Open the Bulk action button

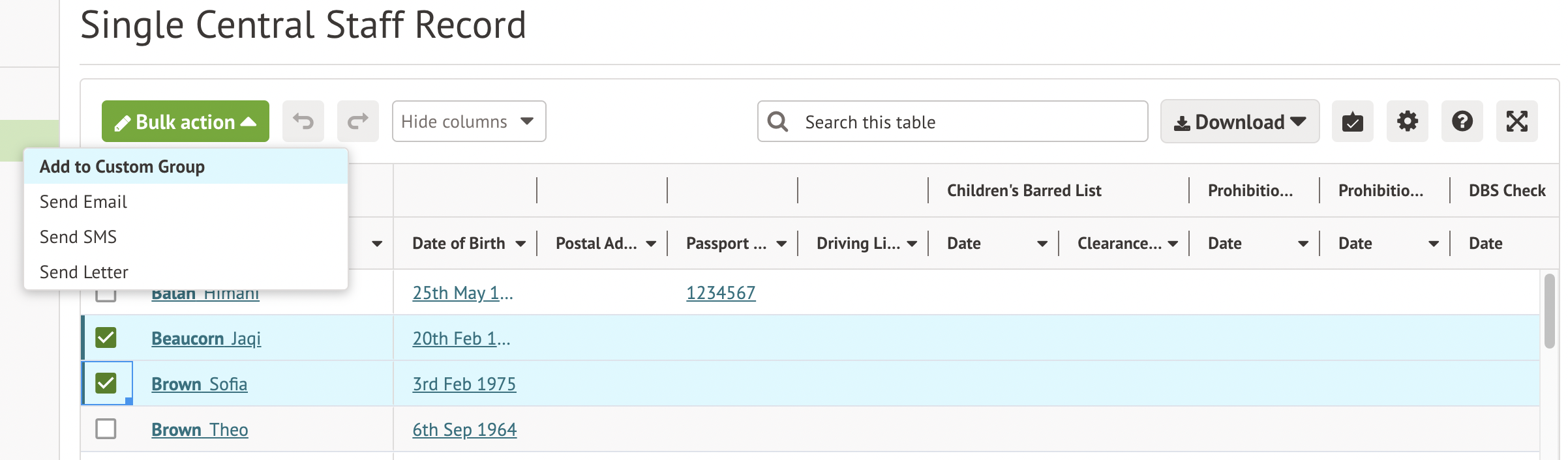pos(185,121)
